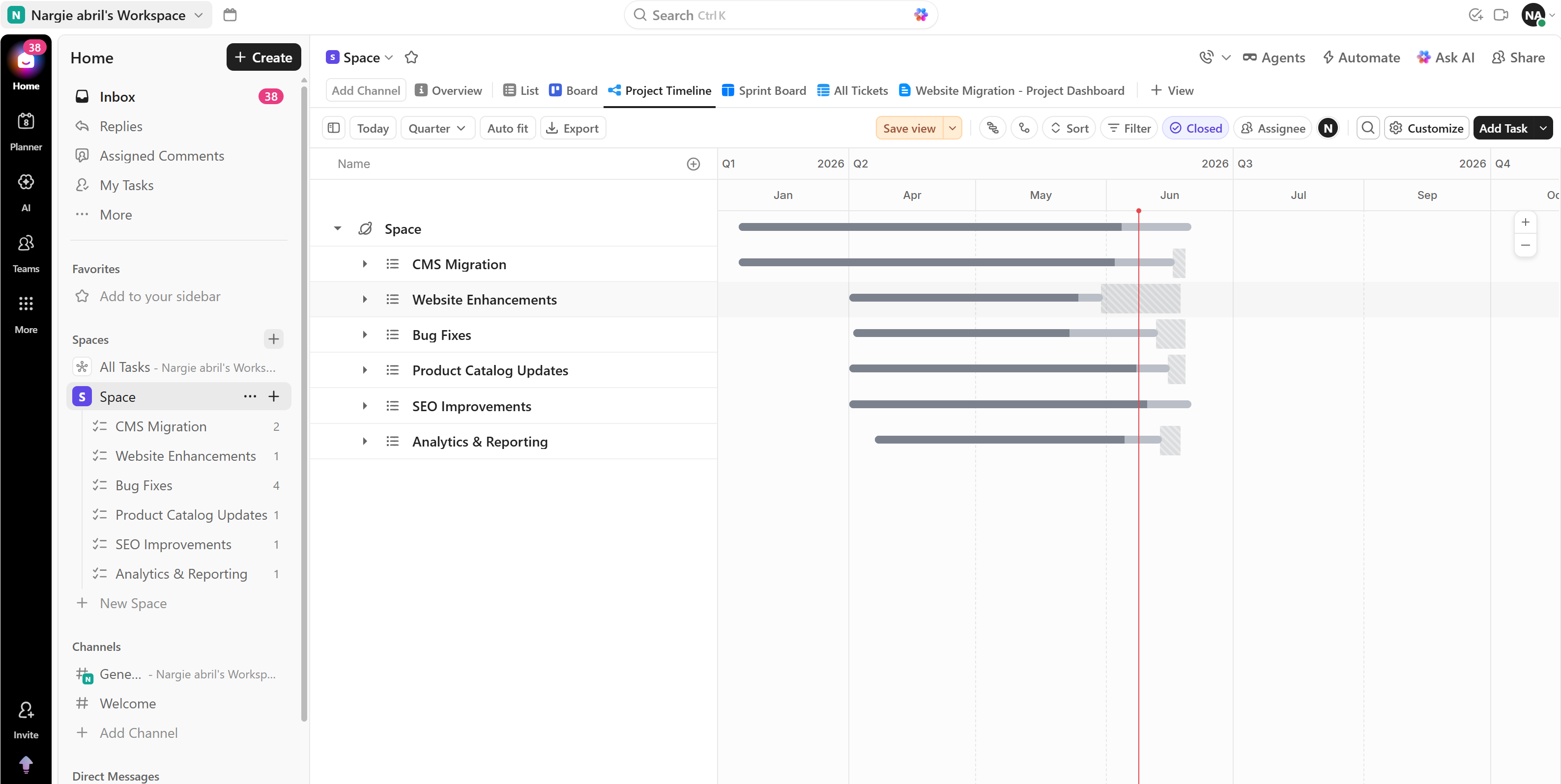Screen dimensions: 1561x784
Task: Click the Export button
Action: (x=573, y=128)
